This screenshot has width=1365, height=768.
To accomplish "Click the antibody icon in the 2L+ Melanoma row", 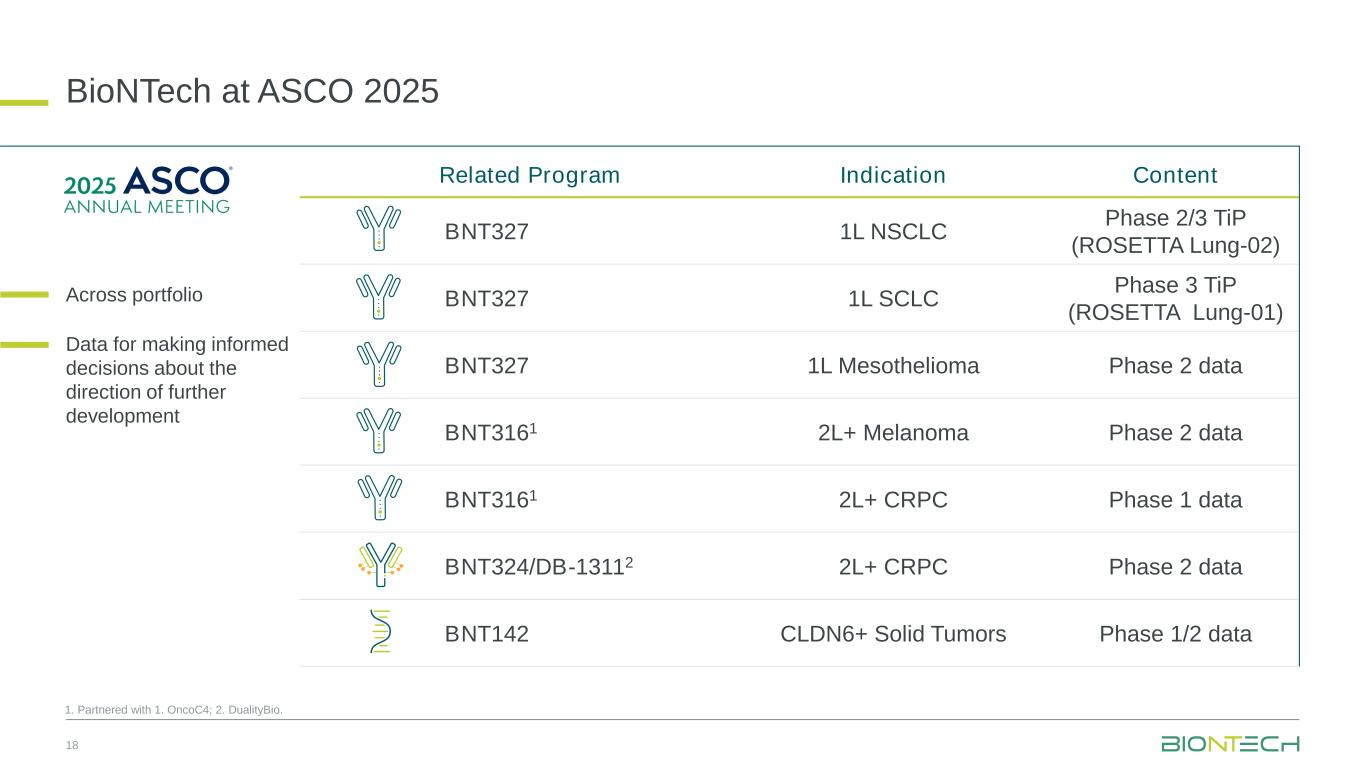I will coord(378,431).
